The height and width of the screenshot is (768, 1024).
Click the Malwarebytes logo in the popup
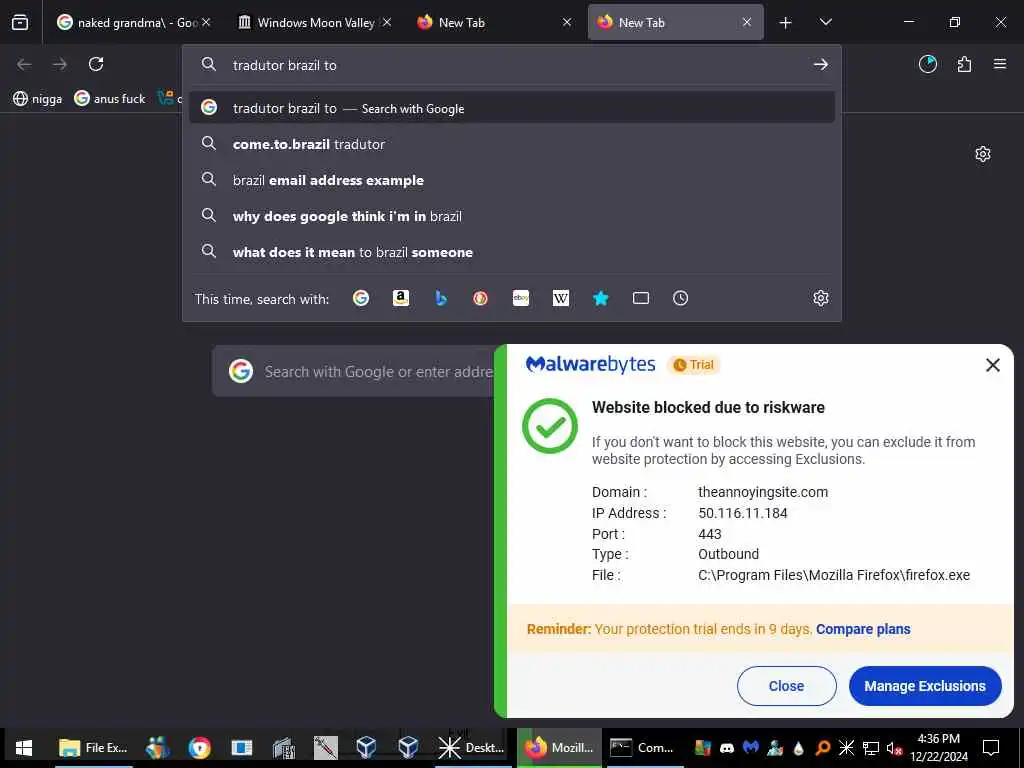pyautogui.click(x=590, y=364)
